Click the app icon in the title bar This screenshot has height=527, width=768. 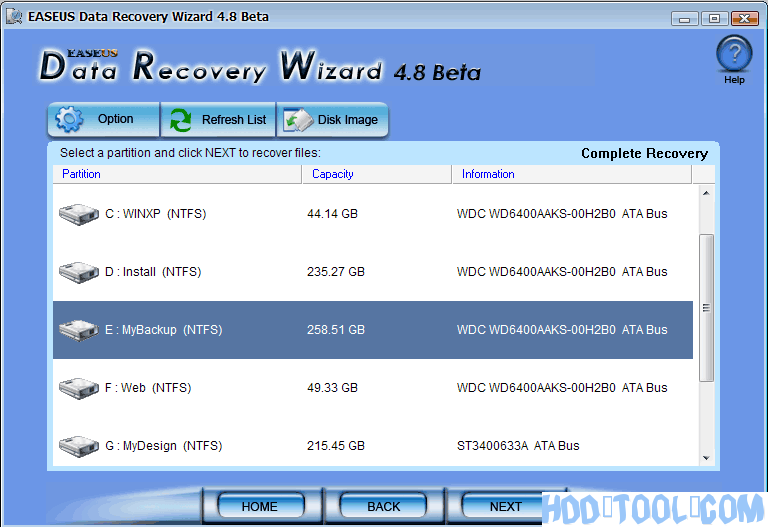coord(14,16)
